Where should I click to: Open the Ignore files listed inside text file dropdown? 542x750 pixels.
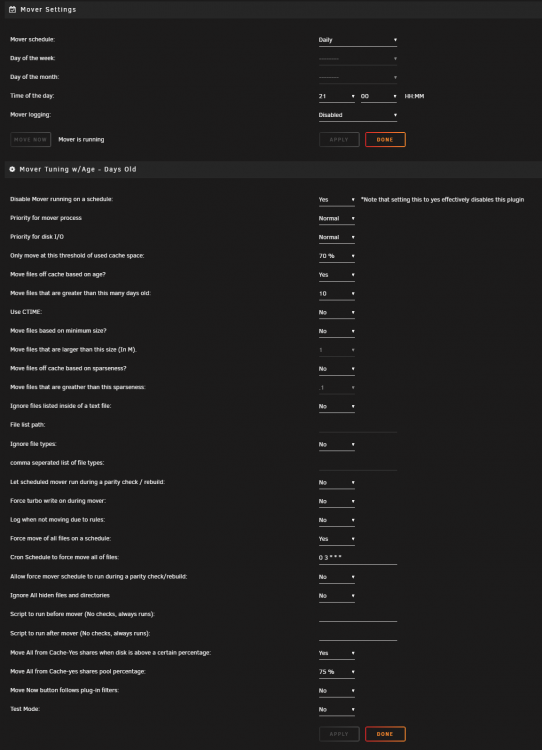click(337, 407)
